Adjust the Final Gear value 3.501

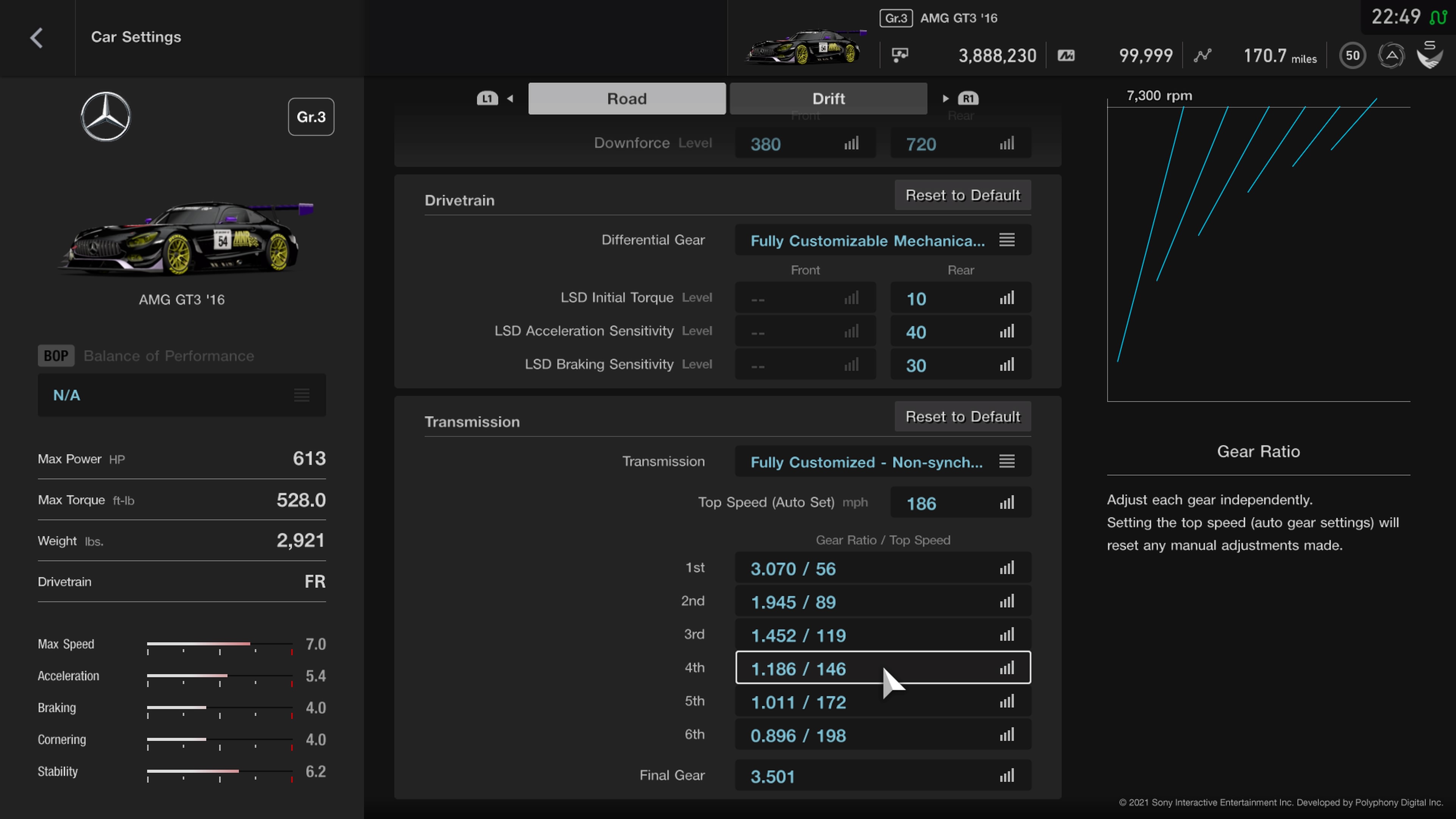(x=883, y=775)
